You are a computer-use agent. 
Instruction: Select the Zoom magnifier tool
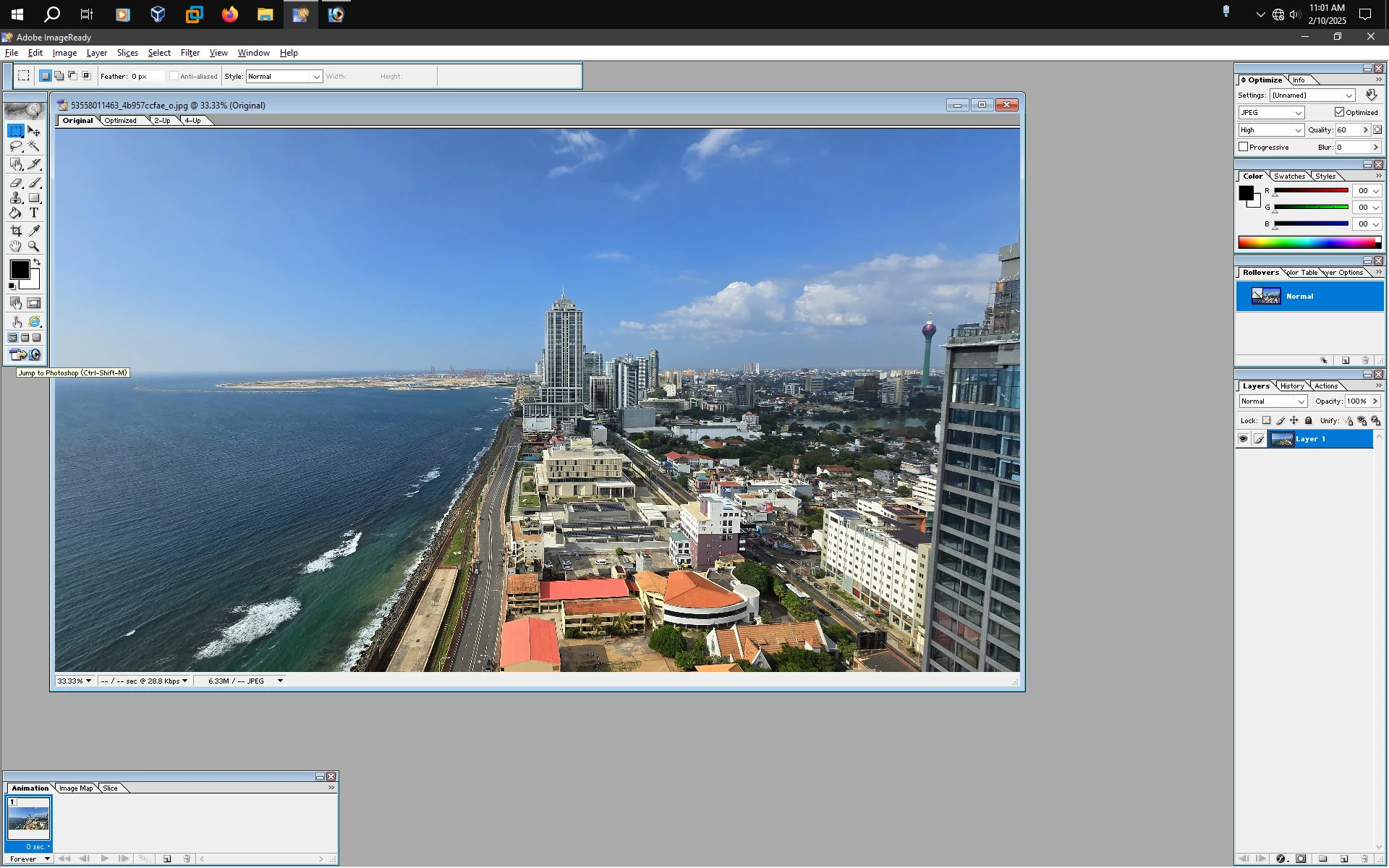point(34,247)
